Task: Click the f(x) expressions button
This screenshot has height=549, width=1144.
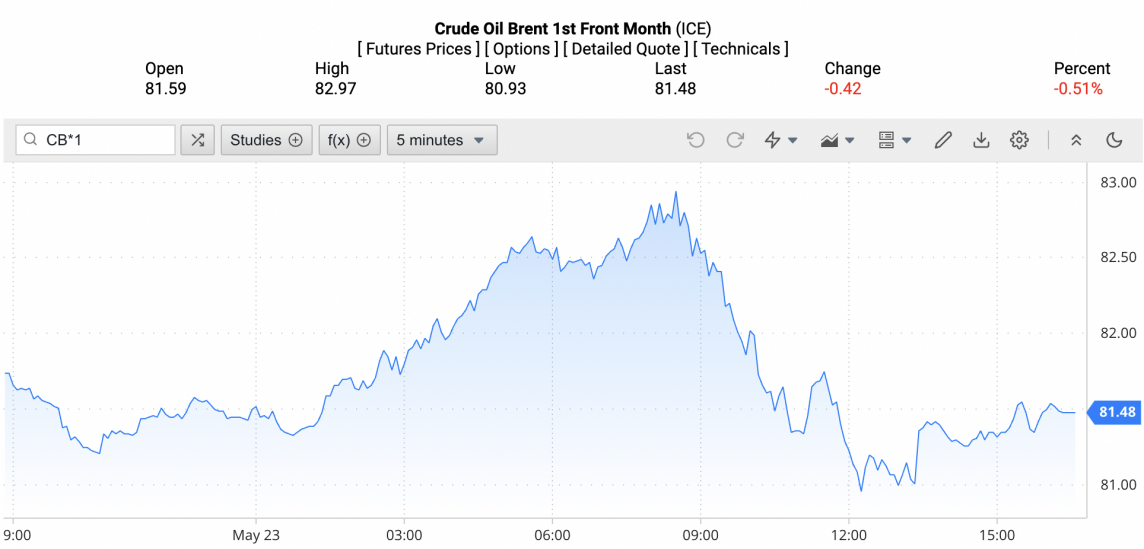Action: [350, 140]
